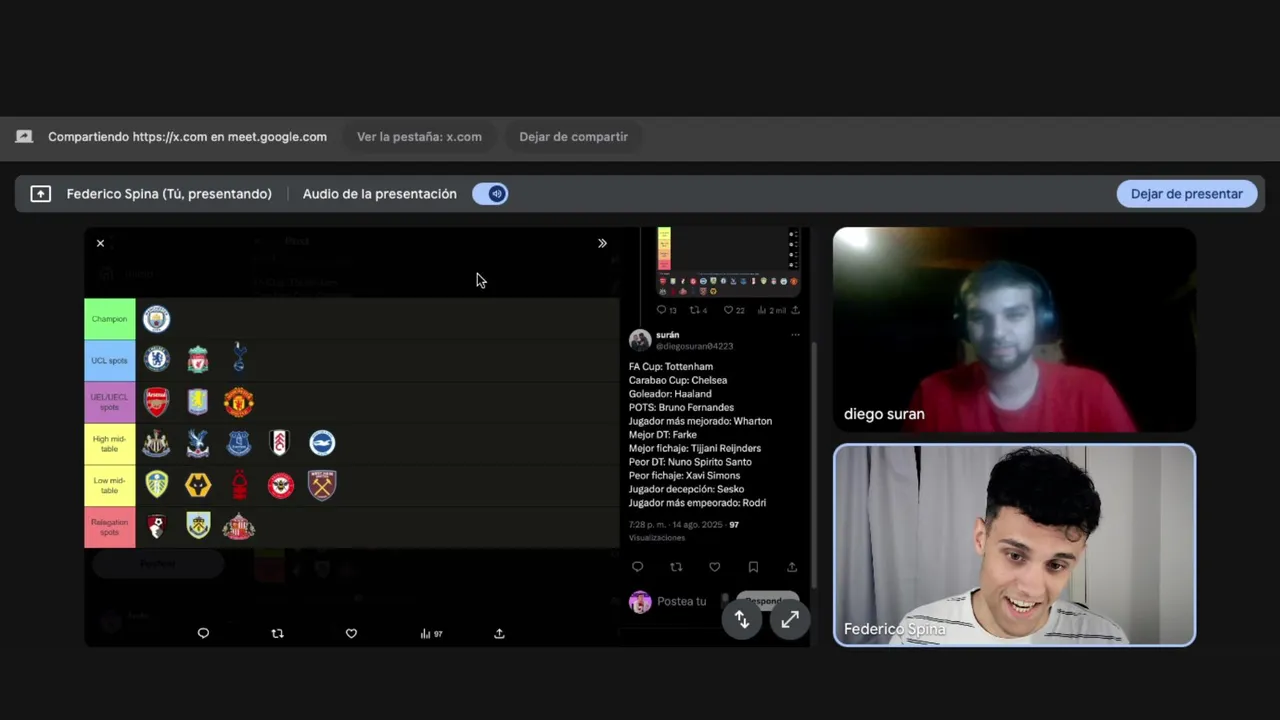The height and width of the screenshot is (720, 1280).
Task: Click the '7:28 p. m. · 14 ago. 2025' timestamp
Action: [676, 525]
